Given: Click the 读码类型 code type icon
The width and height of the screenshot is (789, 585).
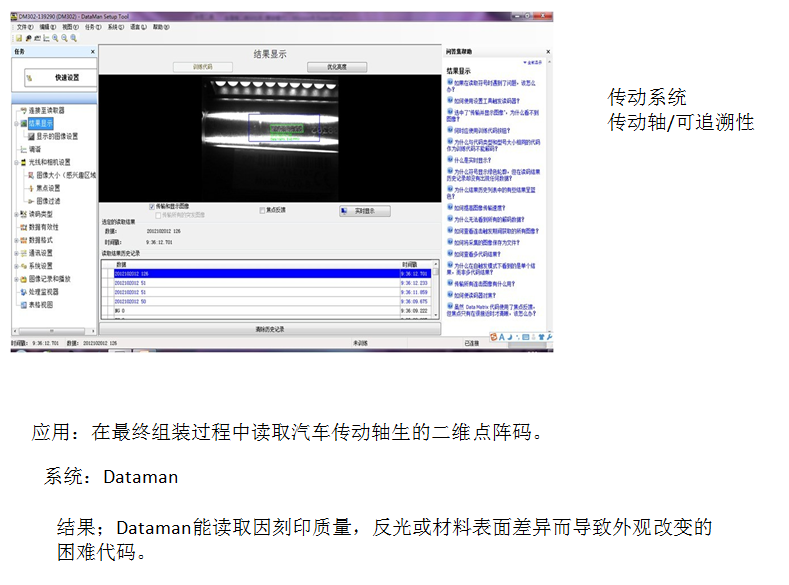Looking at the screenshot, I should click(23, 214).
